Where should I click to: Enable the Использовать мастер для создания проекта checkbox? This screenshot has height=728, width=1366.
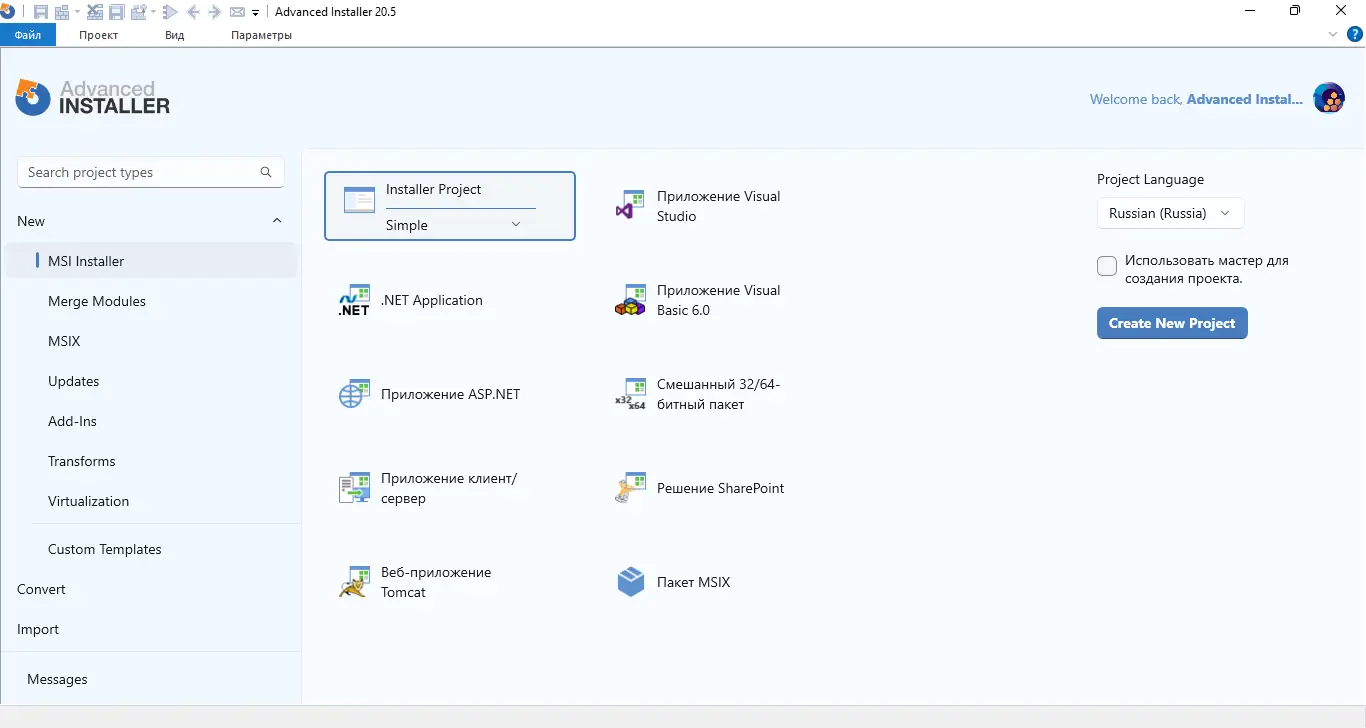(x=1107, y=266)
